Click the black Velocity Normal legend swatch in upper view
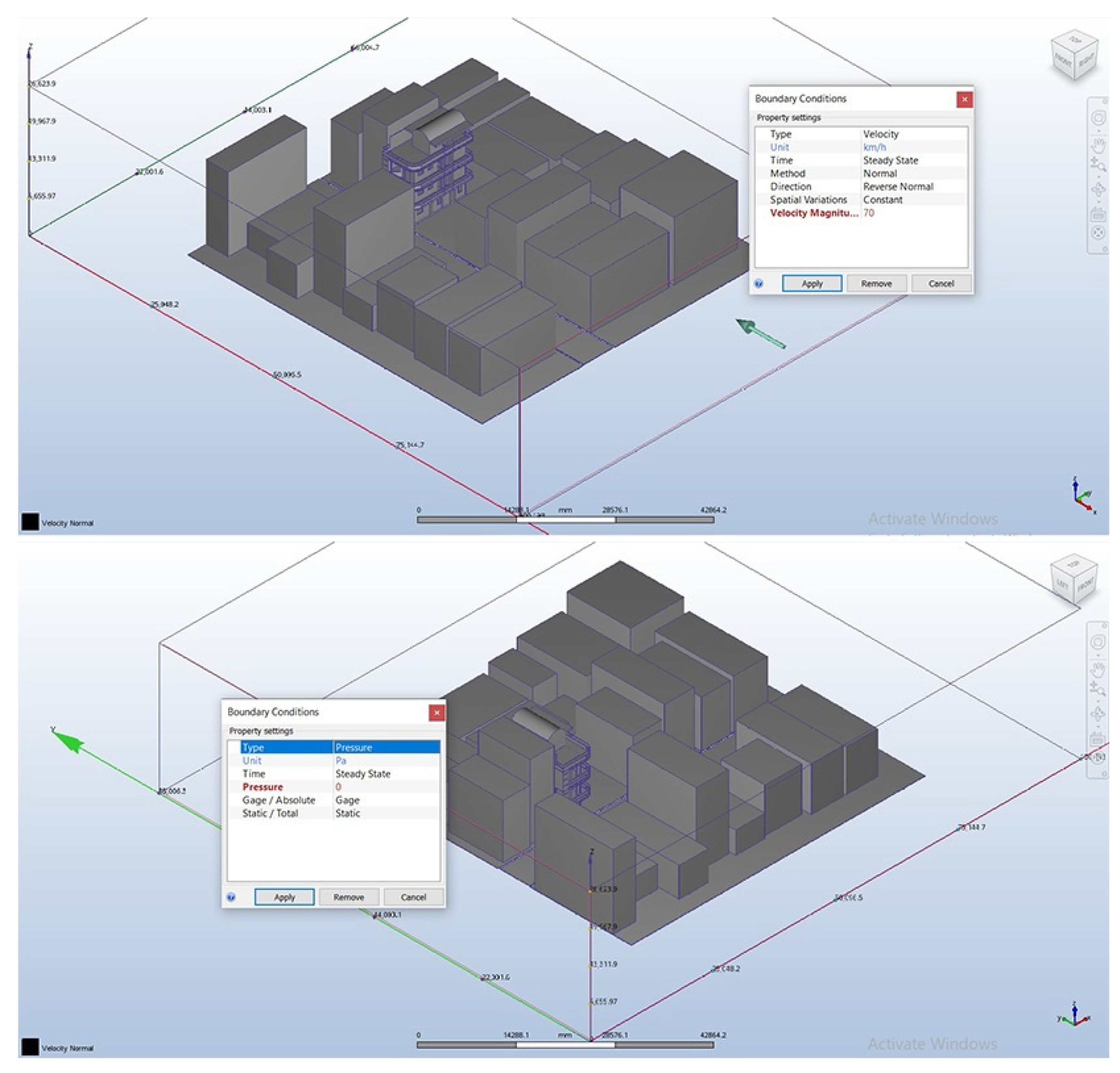 30,521
